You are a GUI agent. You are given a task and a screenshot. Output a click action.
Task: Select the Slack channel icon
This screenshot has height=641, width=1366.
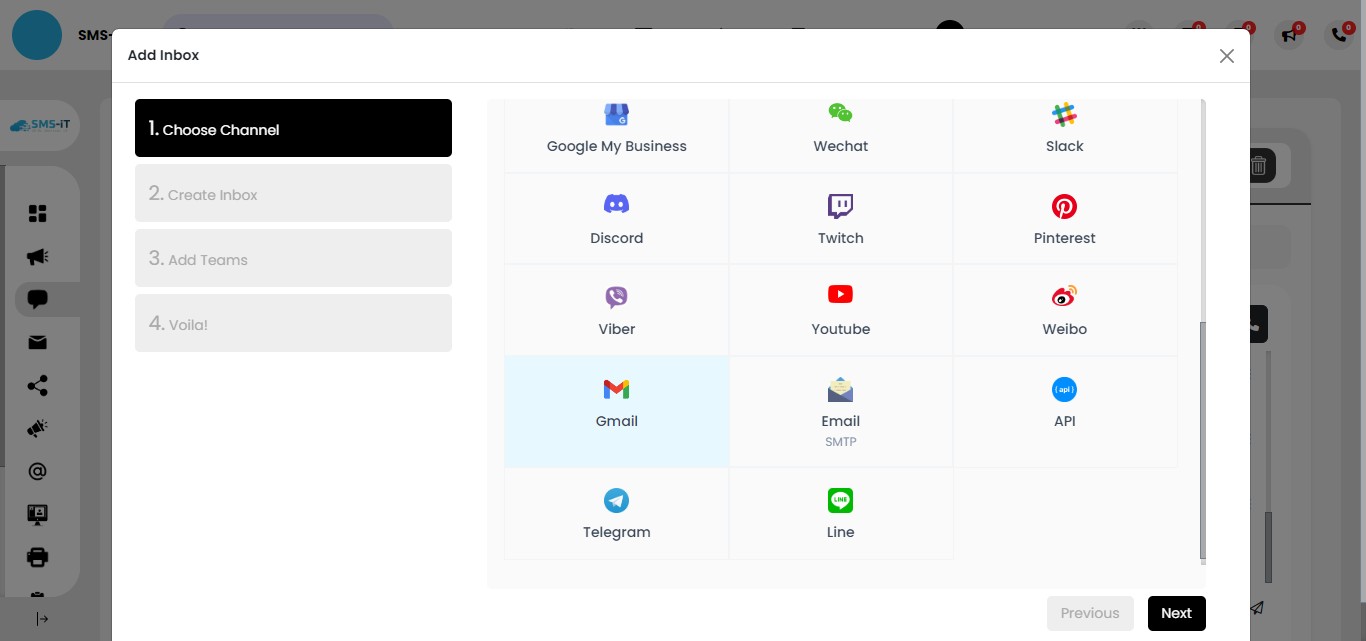pyautogui.click(x=1064, y=114)
